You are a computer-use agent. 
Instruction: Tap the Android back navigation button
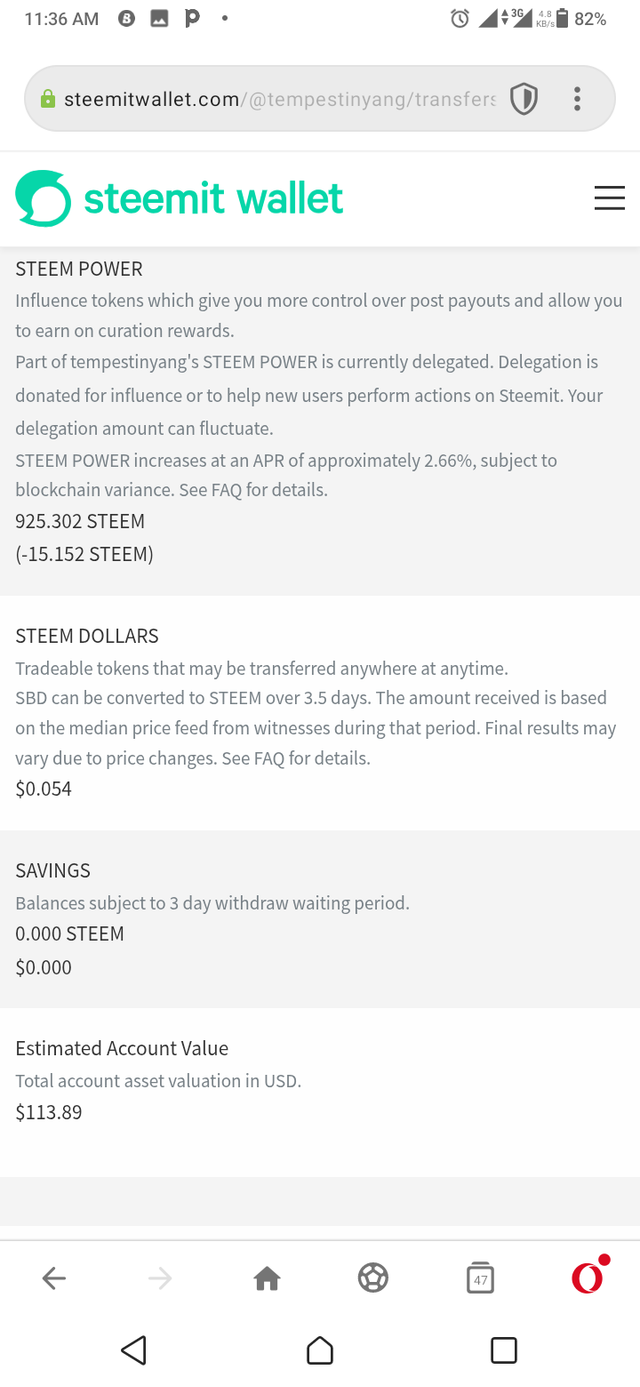coord(134,1350)
